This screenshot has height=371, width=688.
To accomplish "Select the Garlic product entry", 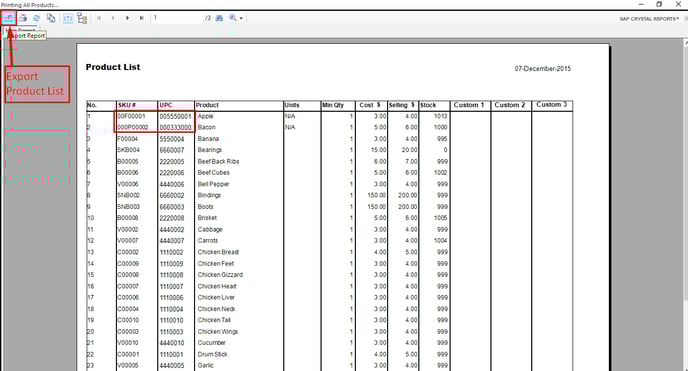I will pos(205,365).
